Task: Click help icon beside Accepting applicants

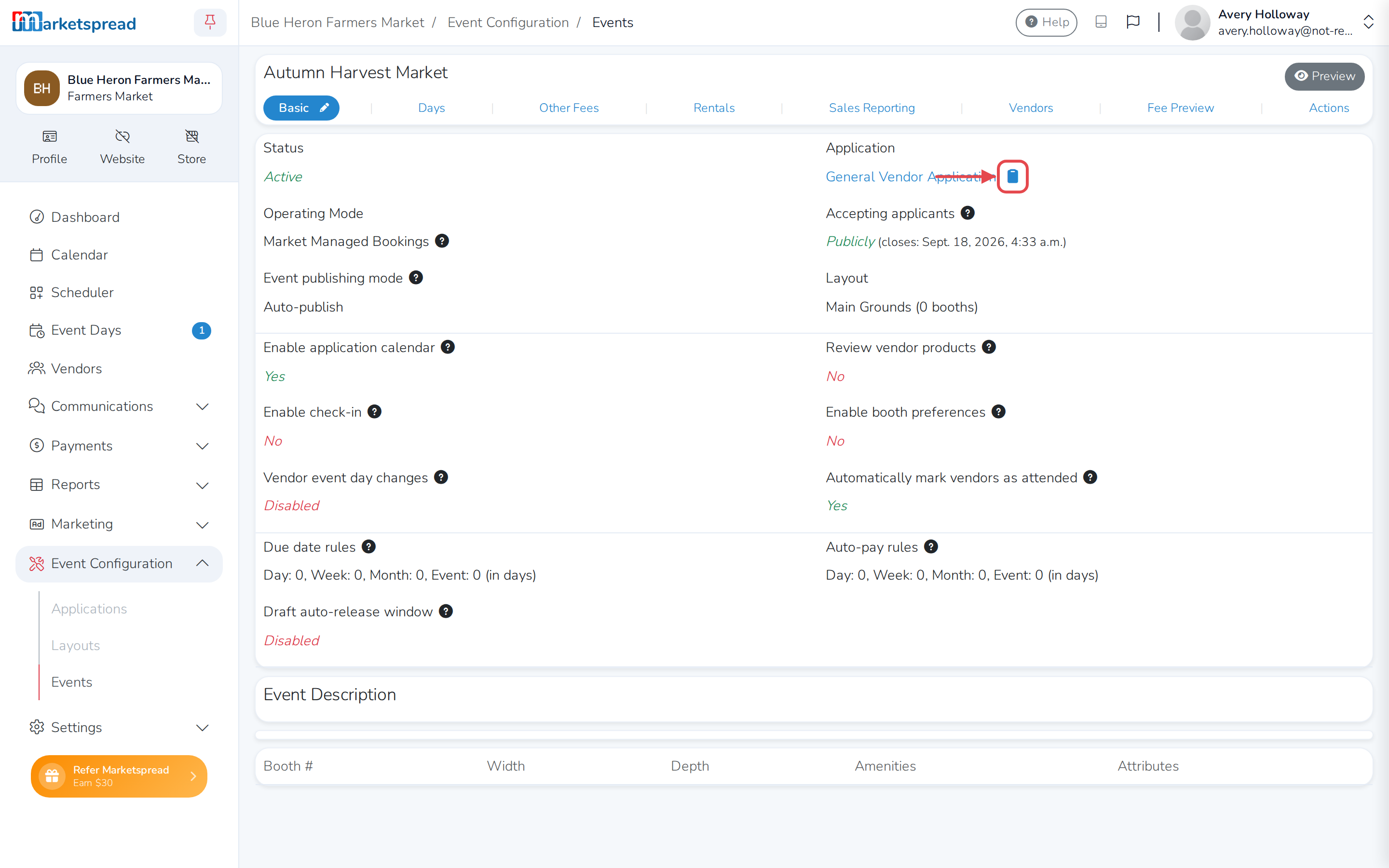Action: tap(967, 213)
